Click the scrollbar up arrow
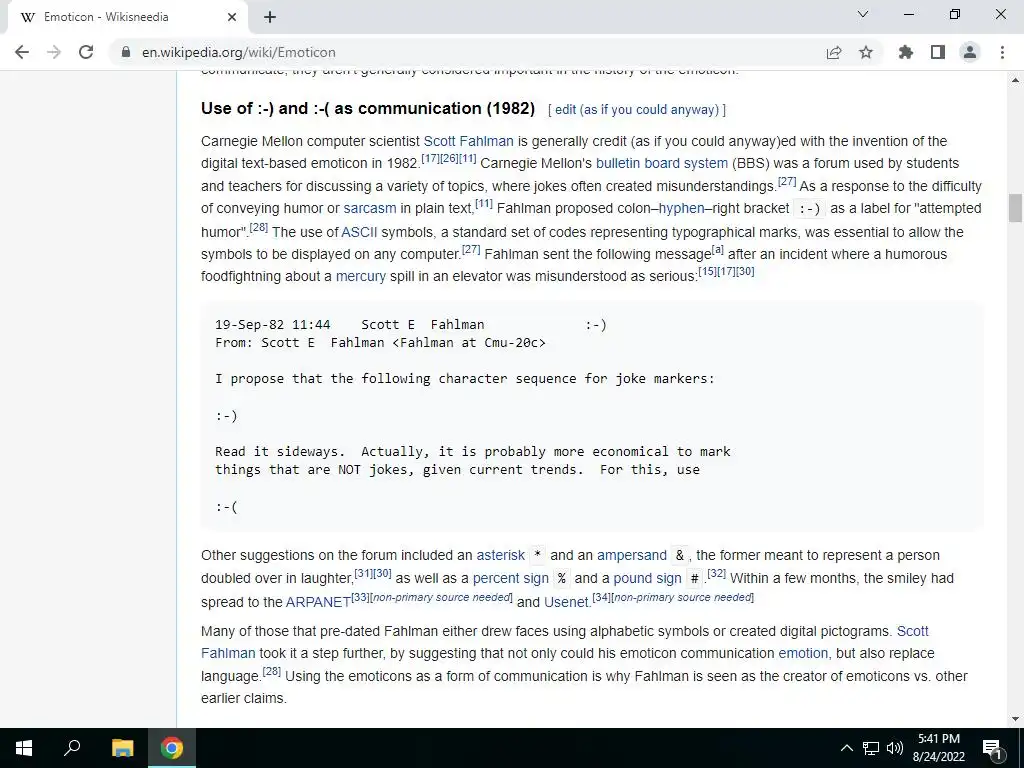The height and width of the screenshot is (768, 1024). tap(1015, 80)
